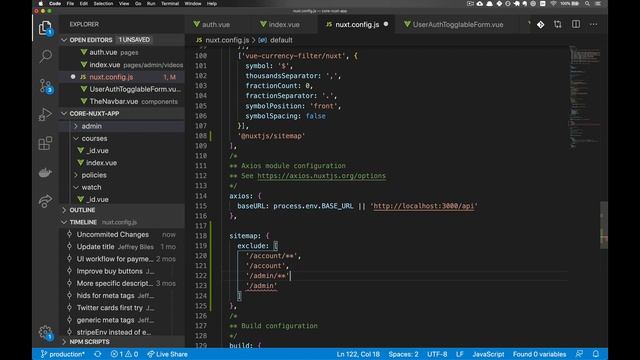Expand the Outline section

pyautogui.click(x=122, y=210)
